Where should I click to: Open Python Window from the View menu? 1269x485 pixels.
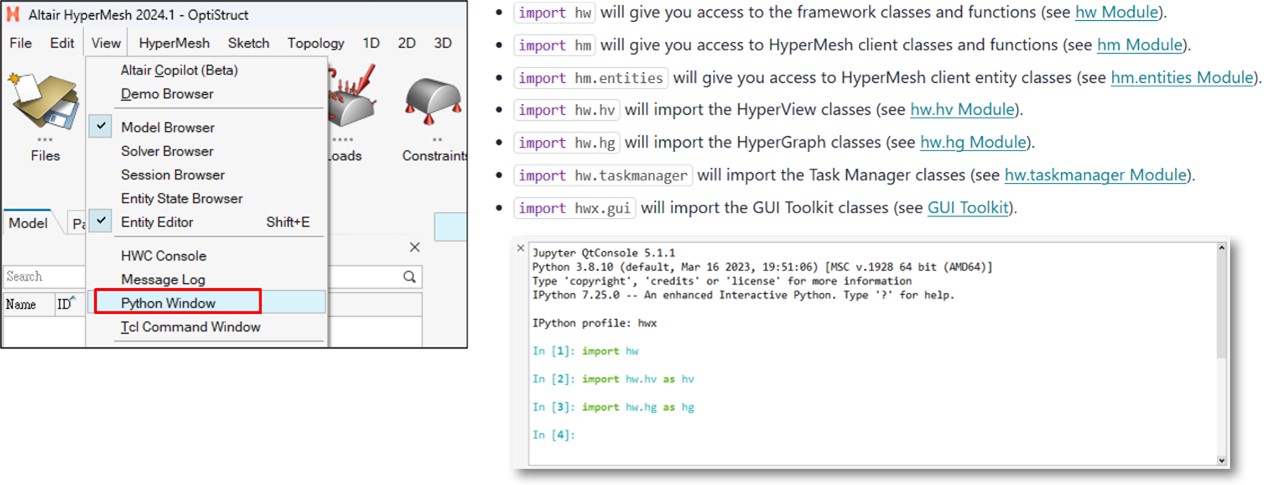[168, 302]
